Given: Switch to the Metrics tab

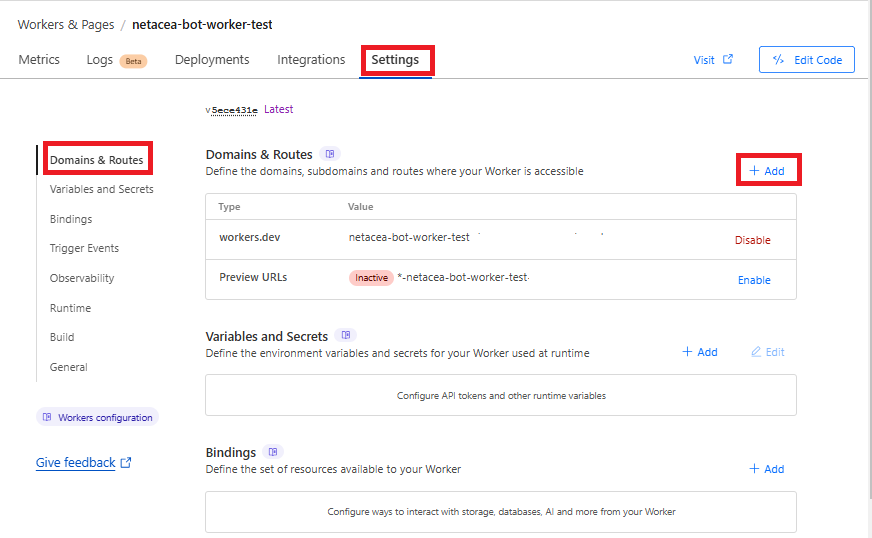Looking at the screenshot, I should [x=39, y=60].
